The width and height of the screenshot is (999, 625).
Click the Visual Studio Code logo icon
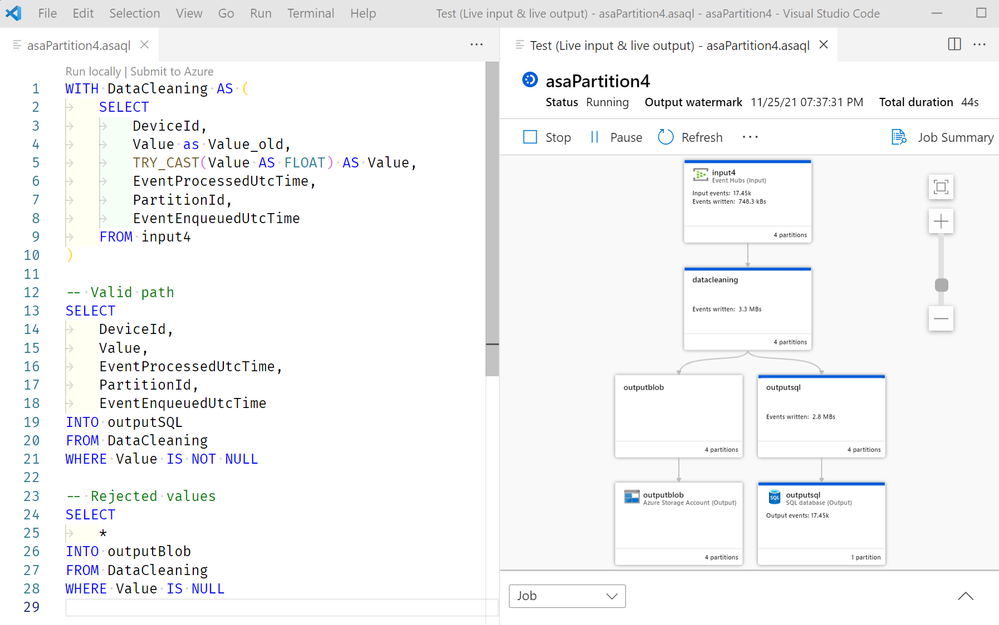pyautogui.click(x=13, y=13)
